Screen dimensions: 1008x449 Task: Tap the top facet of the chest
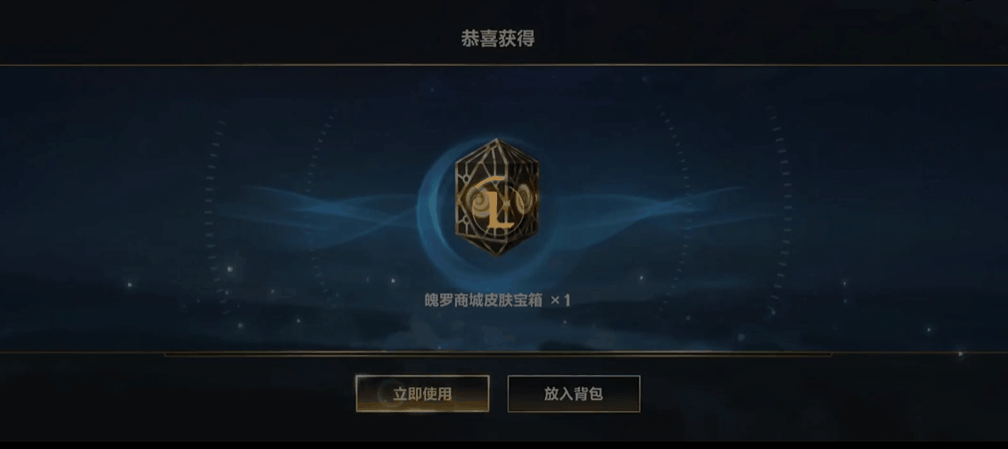[x=496, y=152]
